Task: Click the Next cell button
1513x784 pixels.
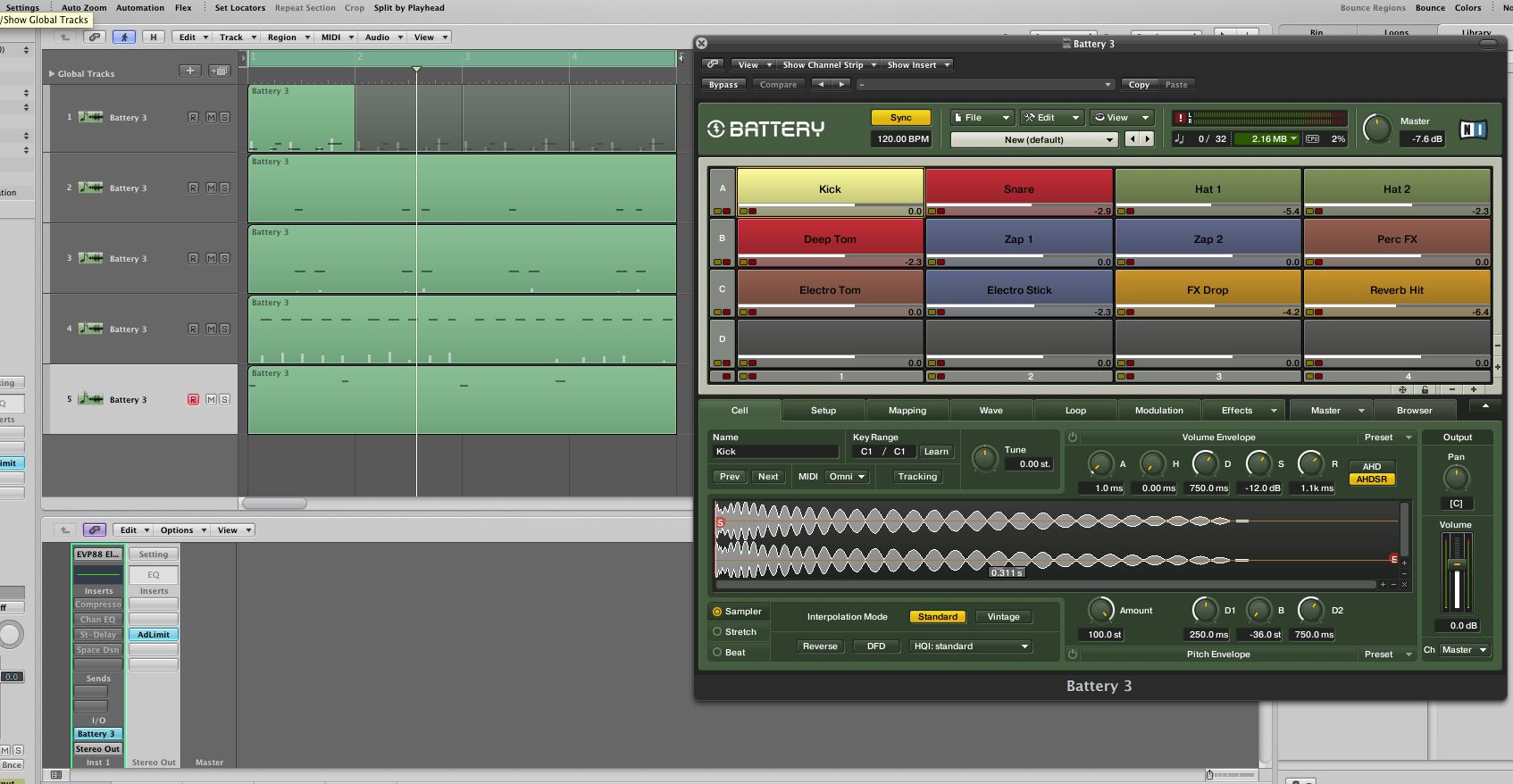Action: [x=768, y=477]
